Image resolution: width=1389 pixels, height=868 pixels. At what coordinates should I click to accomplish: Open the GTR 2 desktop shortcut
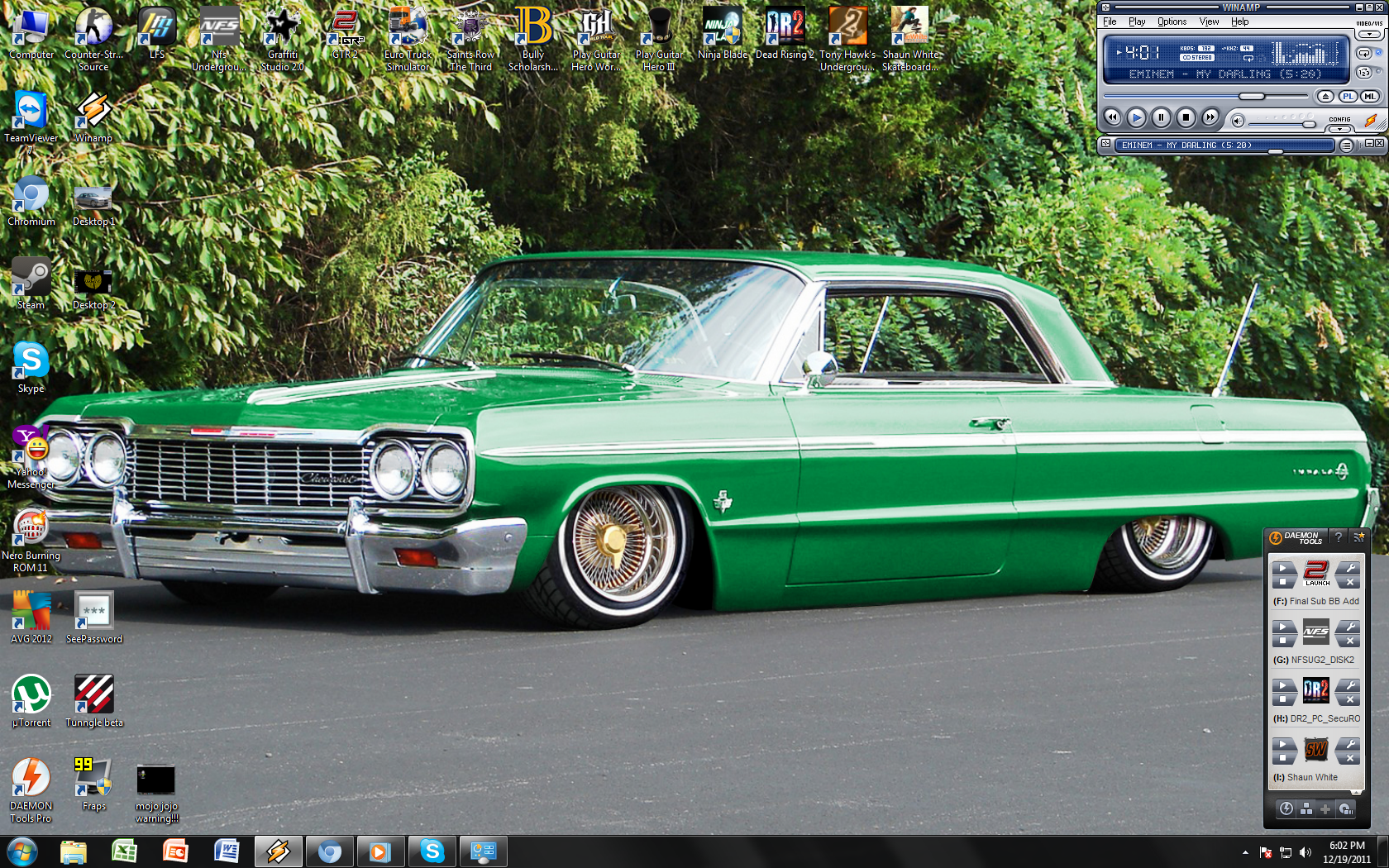coord(345,33)
